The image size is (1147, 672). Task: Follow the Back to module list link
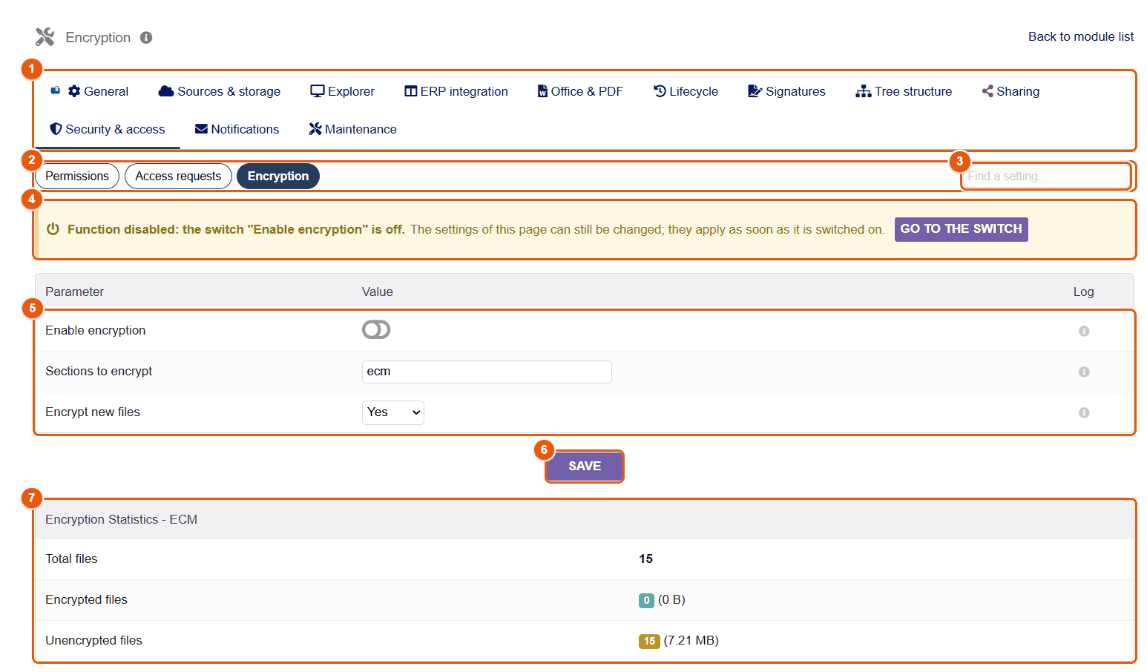point(1080,37)
